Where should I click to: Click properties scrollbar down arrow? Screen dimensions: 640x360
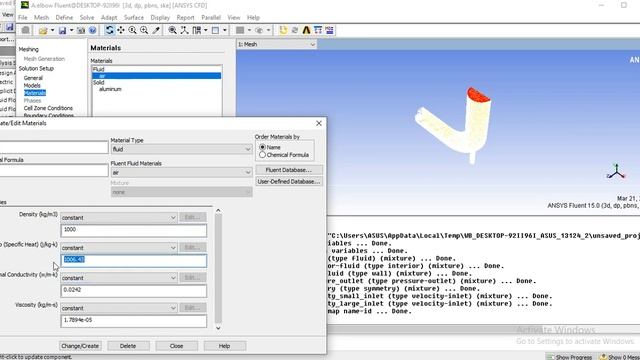218,328
